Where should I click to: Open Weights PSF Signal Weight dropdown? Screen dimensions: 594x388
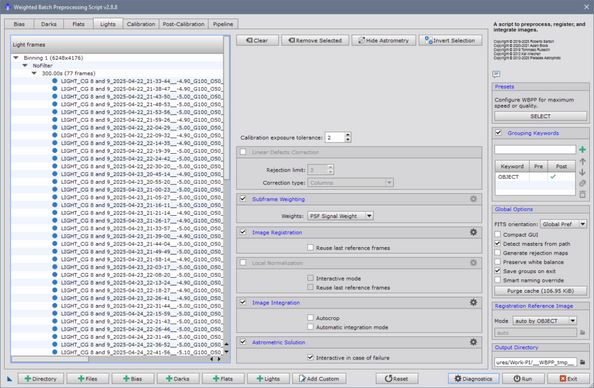click(340, 216)
